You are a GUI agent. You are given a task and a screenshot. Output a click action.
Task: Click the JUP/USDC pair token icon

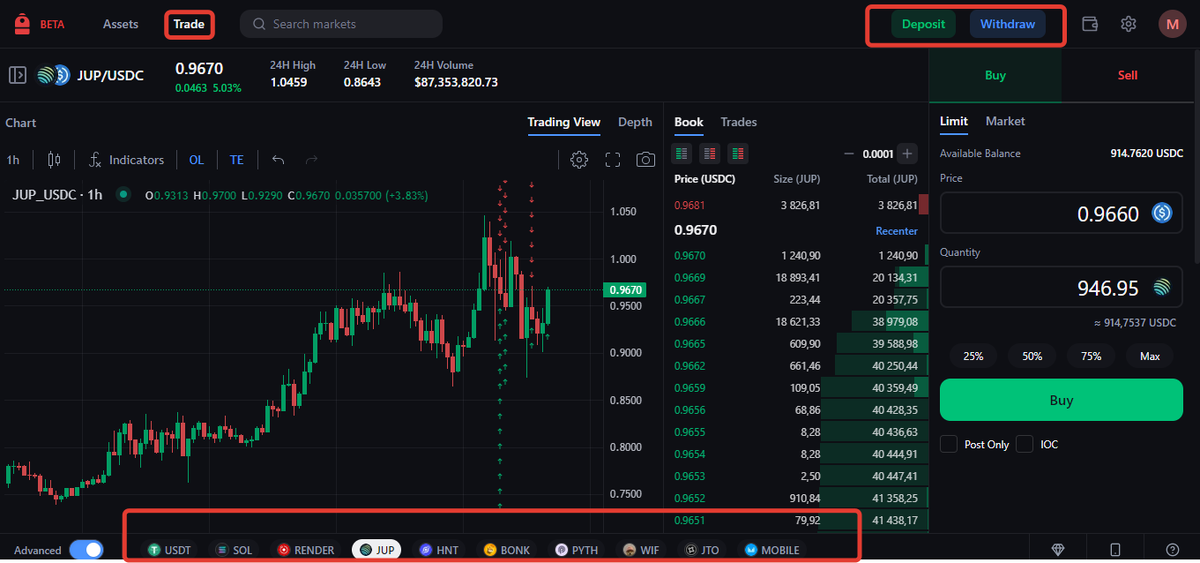[53, 75]
